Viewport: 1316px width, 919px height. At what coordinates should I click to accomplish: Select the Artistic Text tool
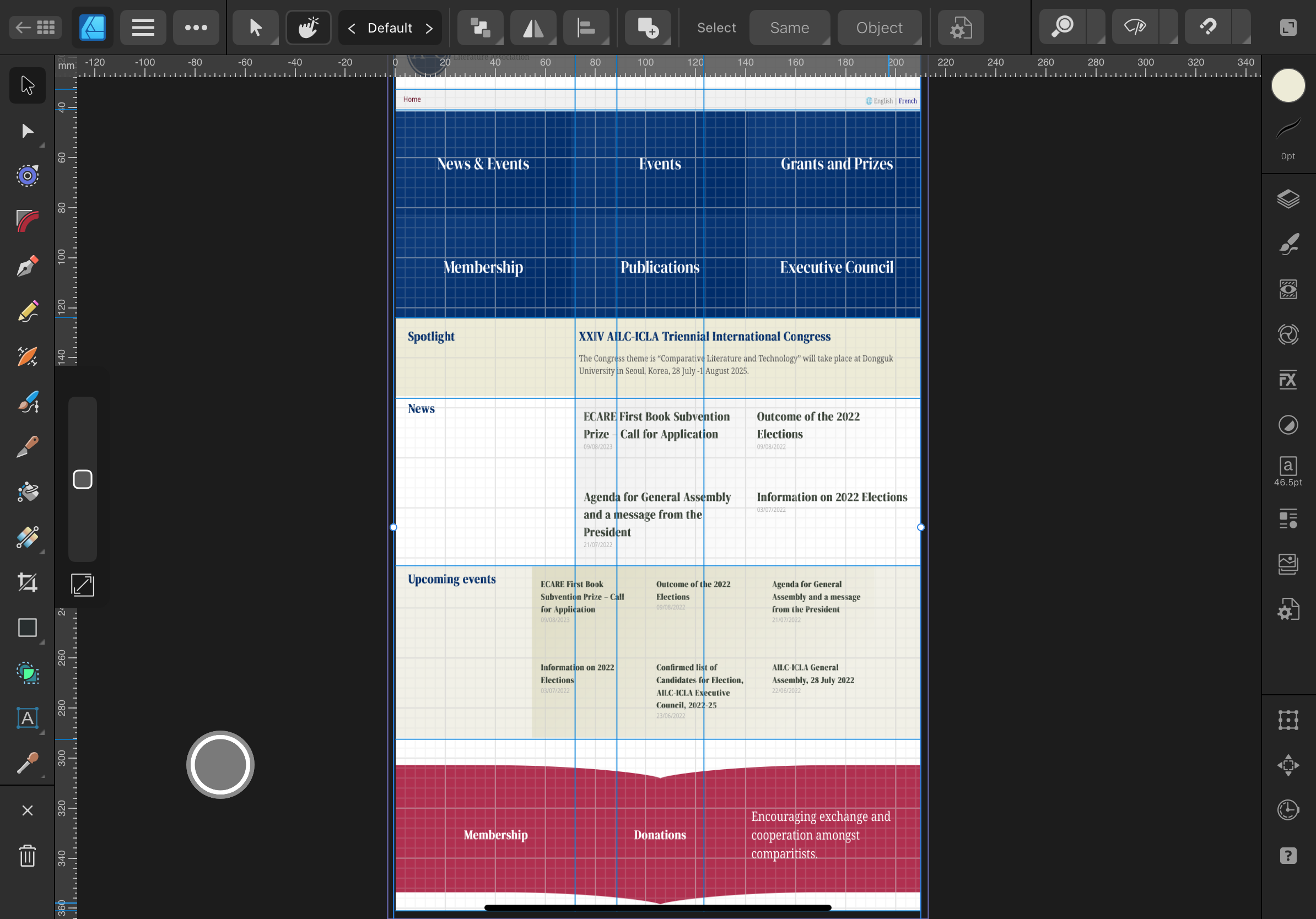click(27, 718)
